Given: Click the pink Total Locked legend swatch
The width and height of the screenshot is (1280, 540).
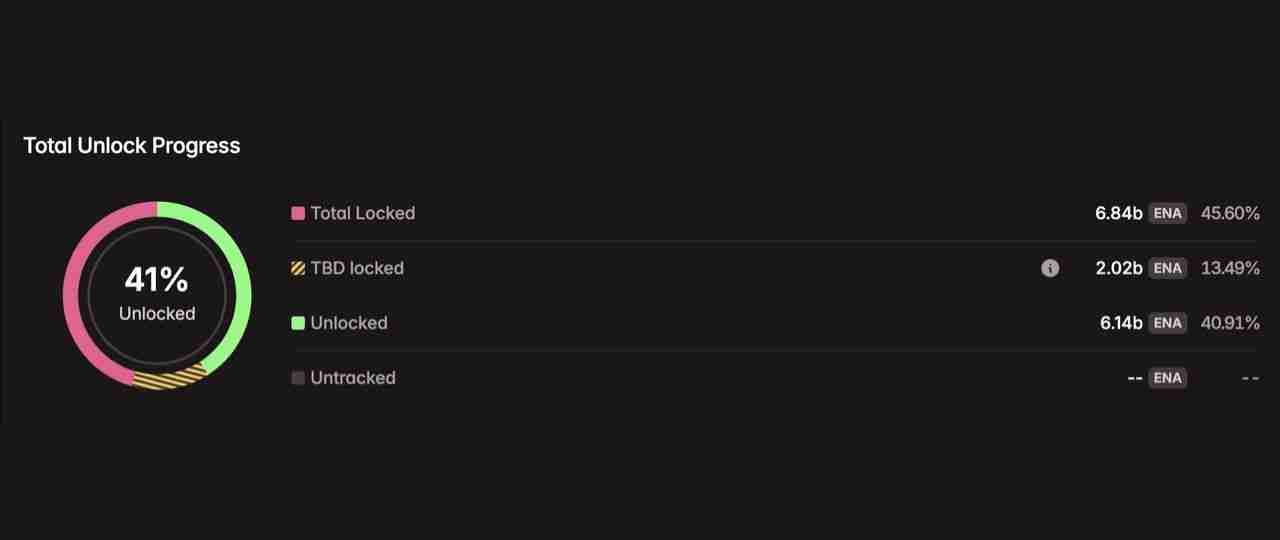Looking at the screenshot, I should pyautogui.click(x=298, y=213).
